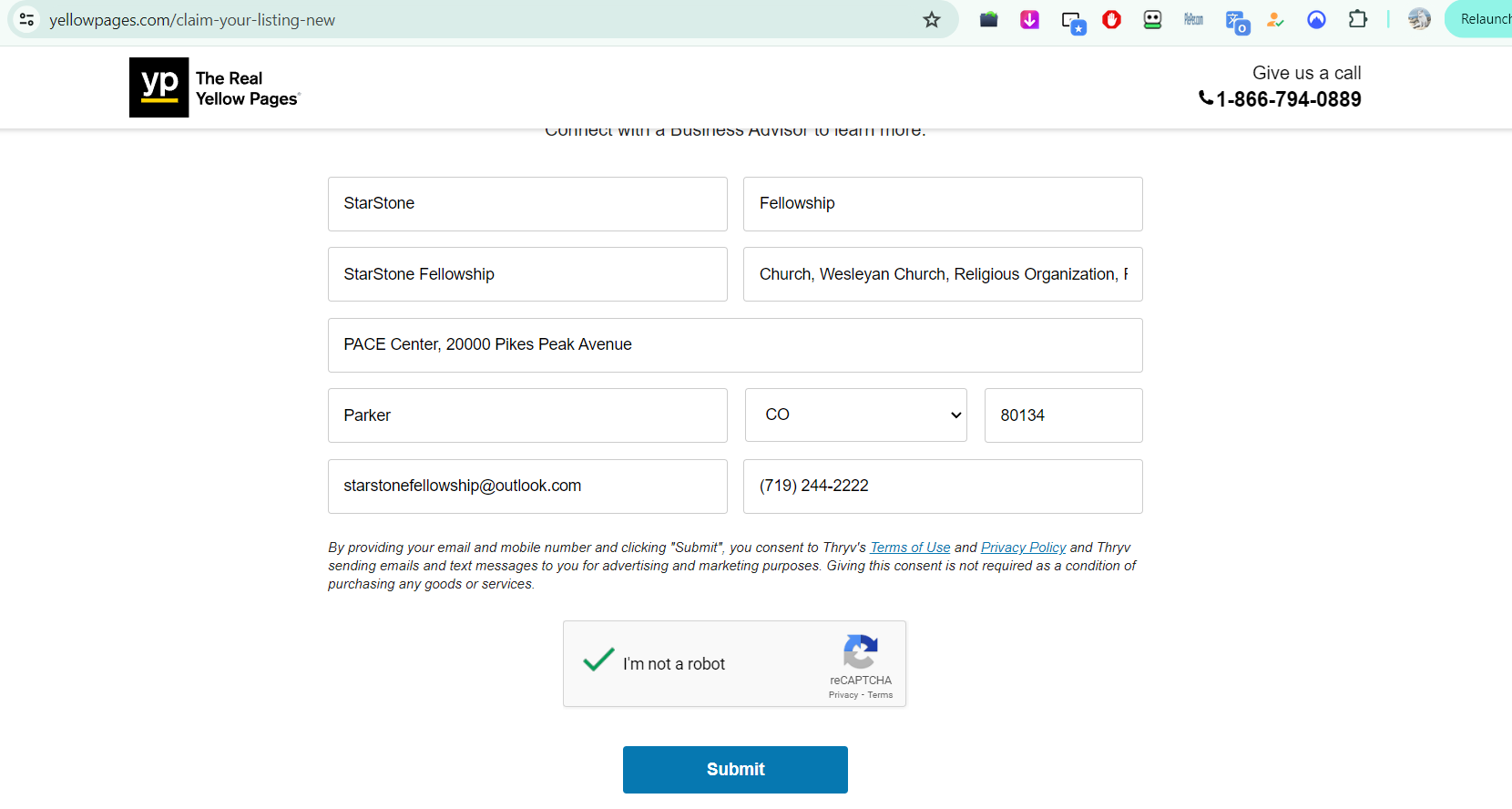Open the site information icon in address bar
Image resolution: width=1512 pixels, height=809 pixels.
pyautogui.click(x=26, y=19)
